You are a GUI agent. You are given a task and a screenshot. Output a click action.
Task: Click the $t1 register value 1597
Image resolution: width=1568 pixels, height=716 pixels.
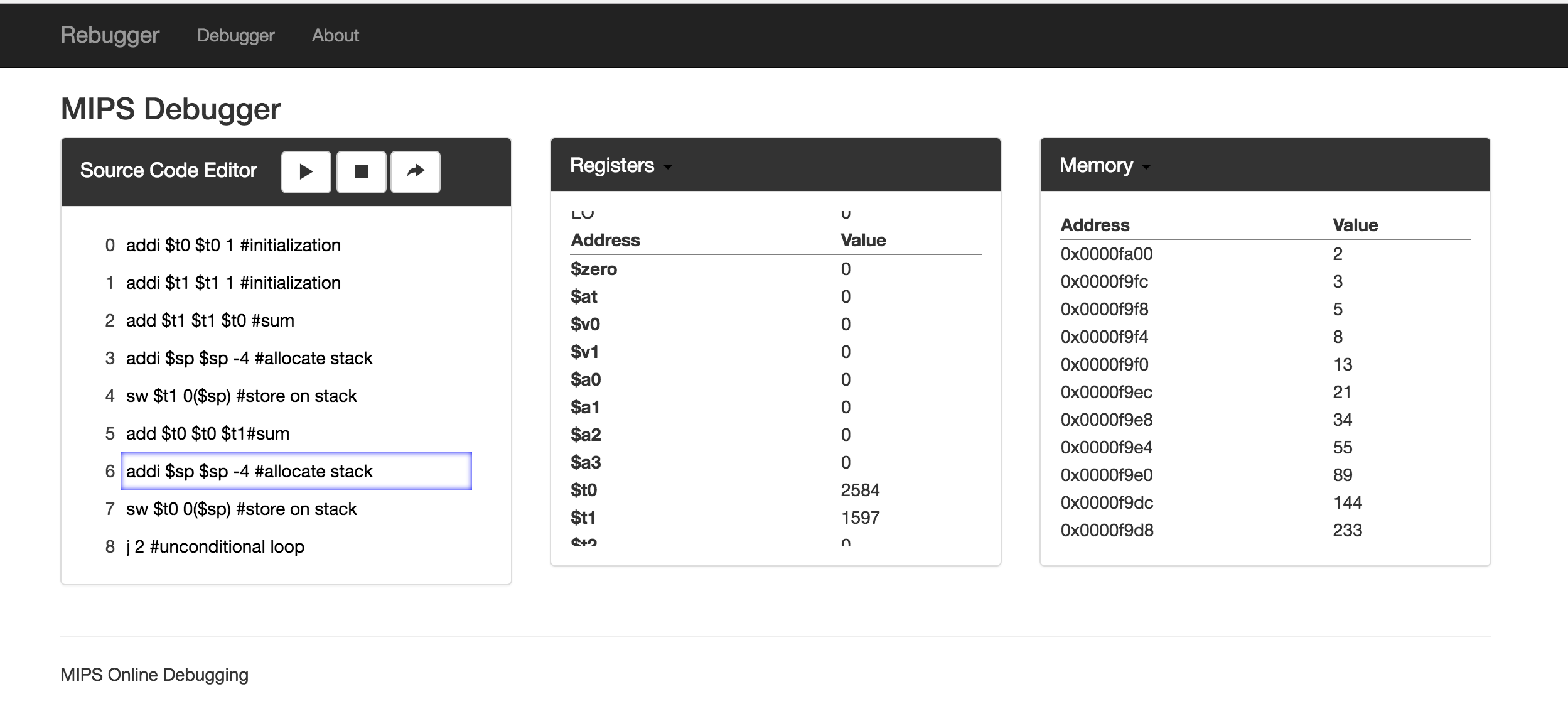coord(860,518)
